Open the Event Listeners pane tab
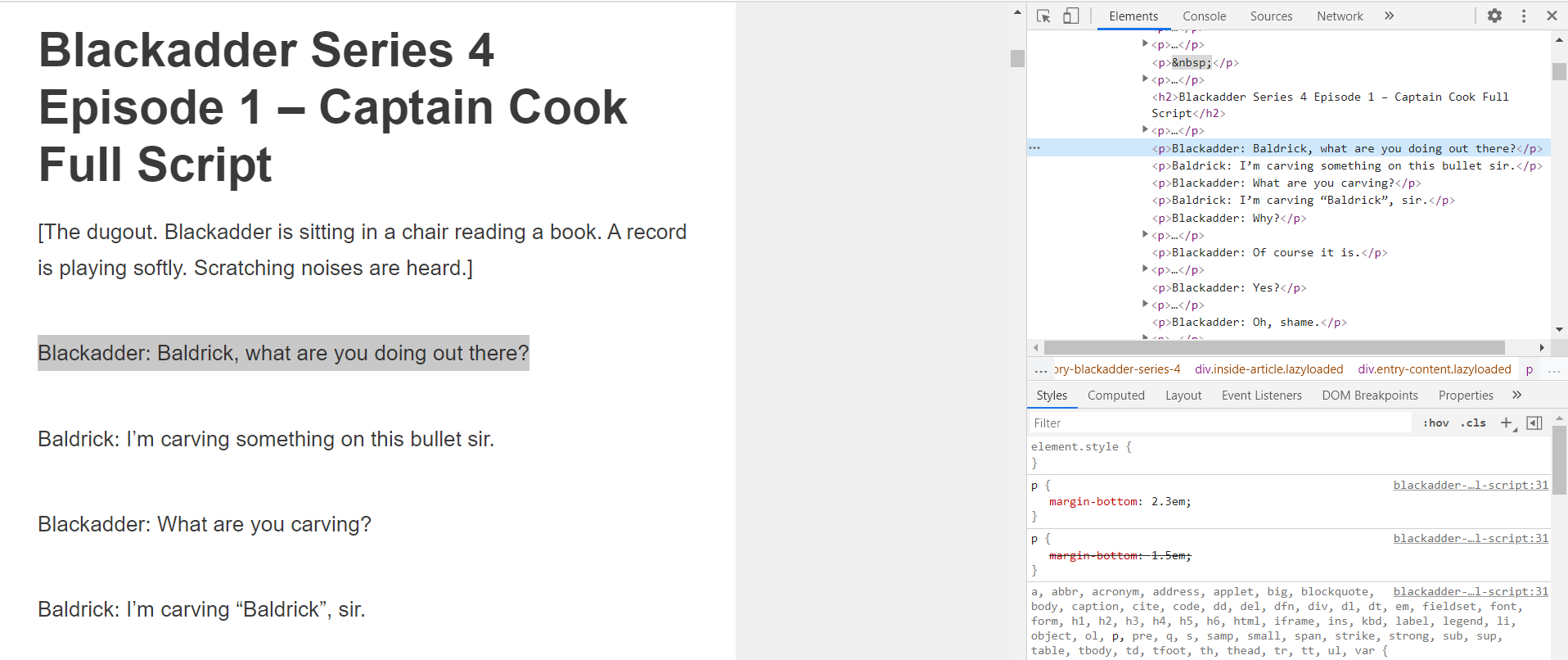1568x660 pixels. (1261, 396)
